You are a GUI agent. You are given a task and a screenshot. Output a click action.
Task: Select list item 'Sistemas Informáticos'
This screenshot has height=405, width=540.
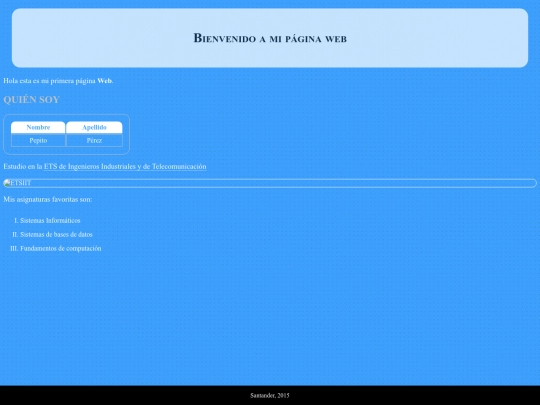[50, 220]
